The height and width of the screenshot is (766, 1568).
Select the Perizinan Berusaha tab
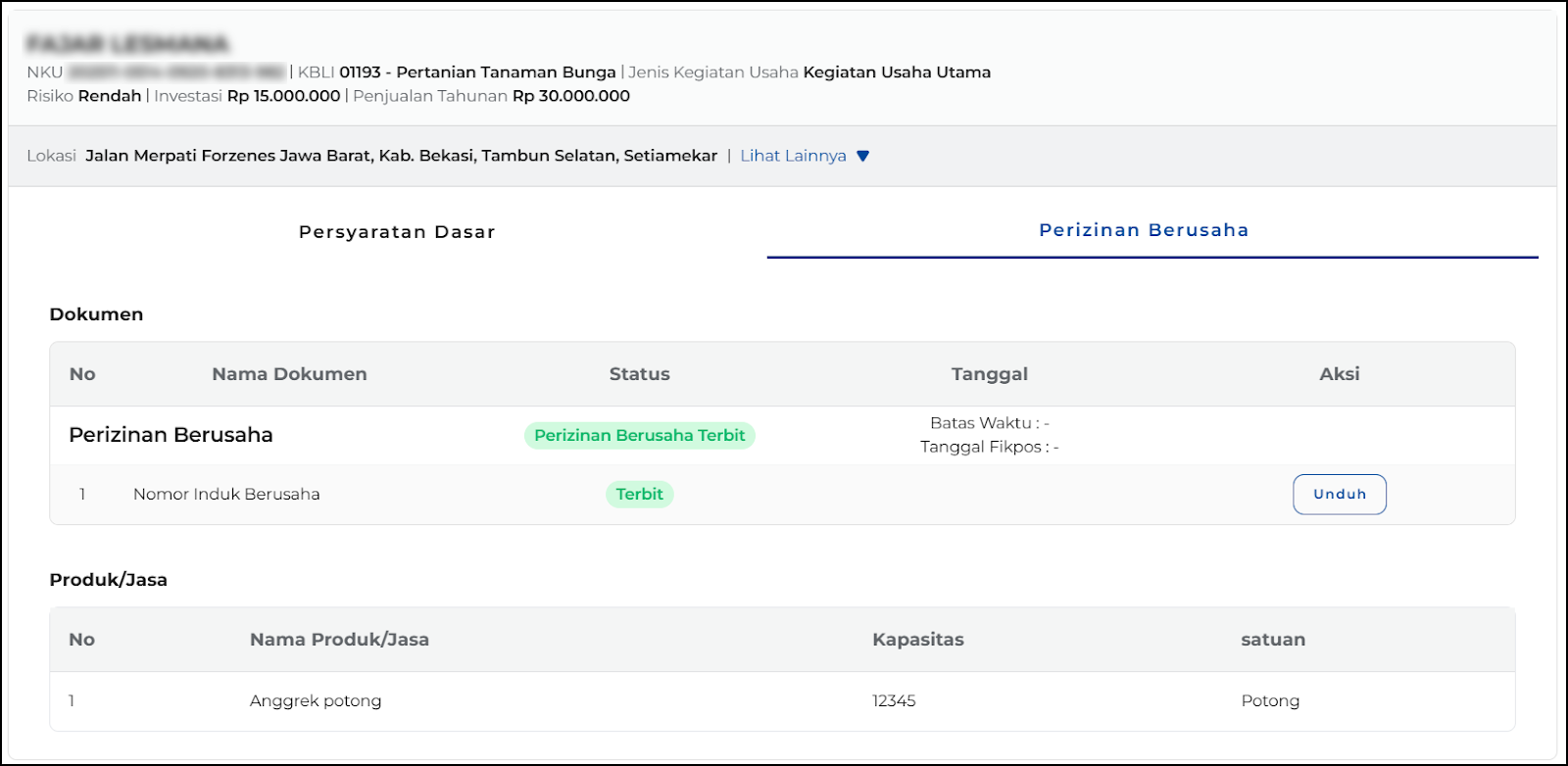point(1143,230)
